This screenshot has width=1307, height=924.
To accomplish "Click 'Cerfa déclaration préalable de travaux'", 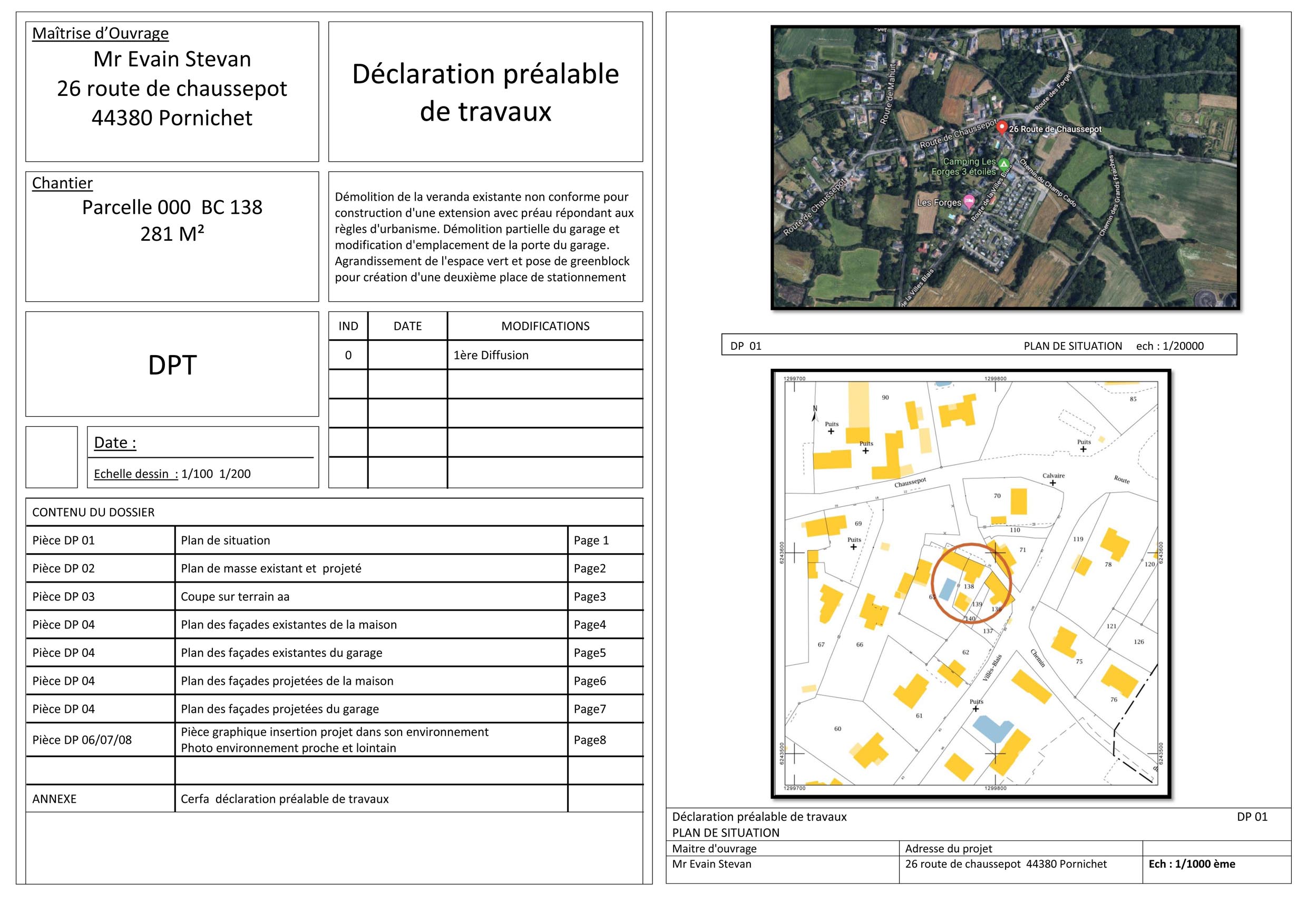I will [285, 799].
